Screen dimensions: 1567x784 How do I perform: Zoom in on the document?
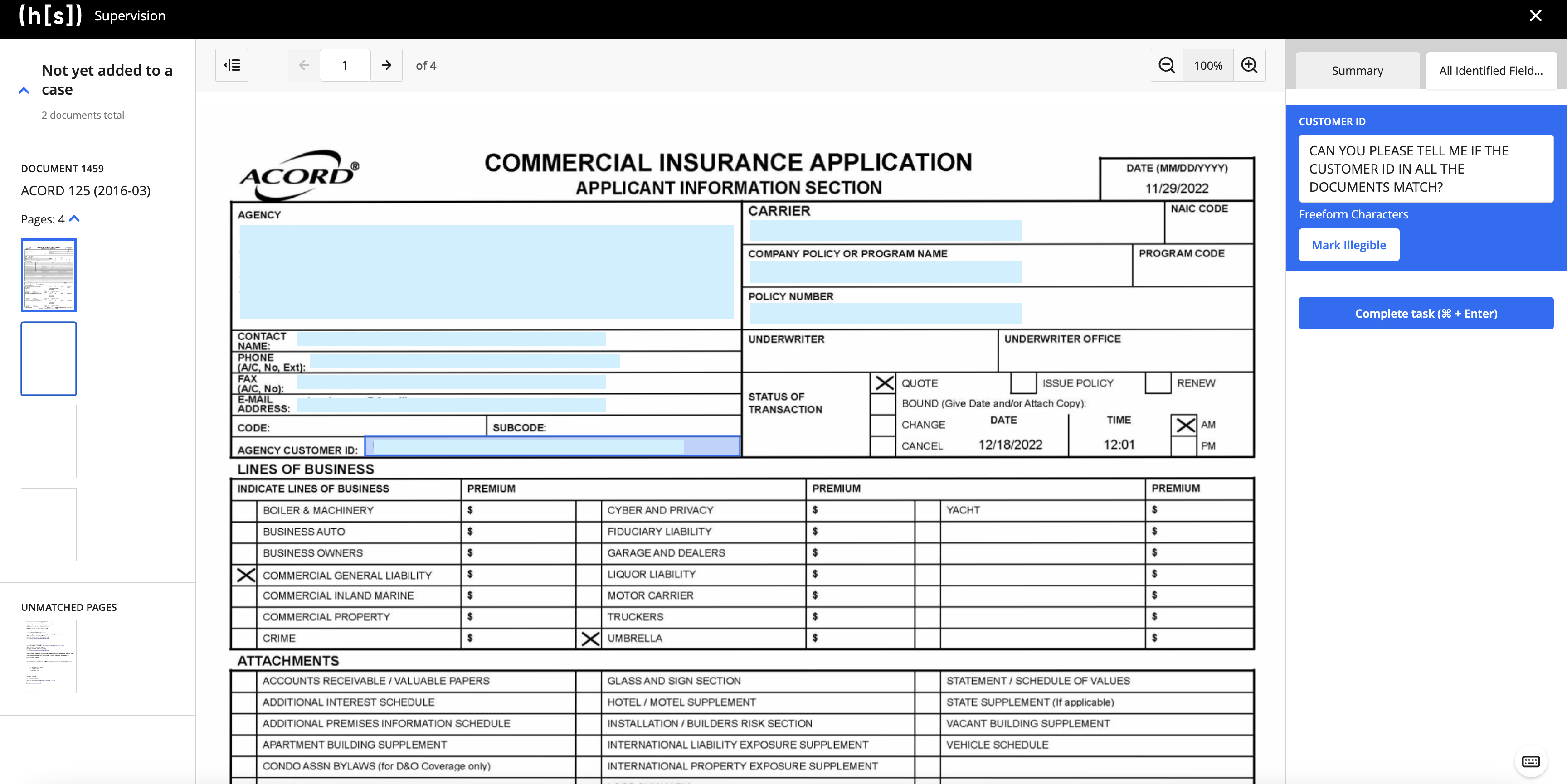1249,65
